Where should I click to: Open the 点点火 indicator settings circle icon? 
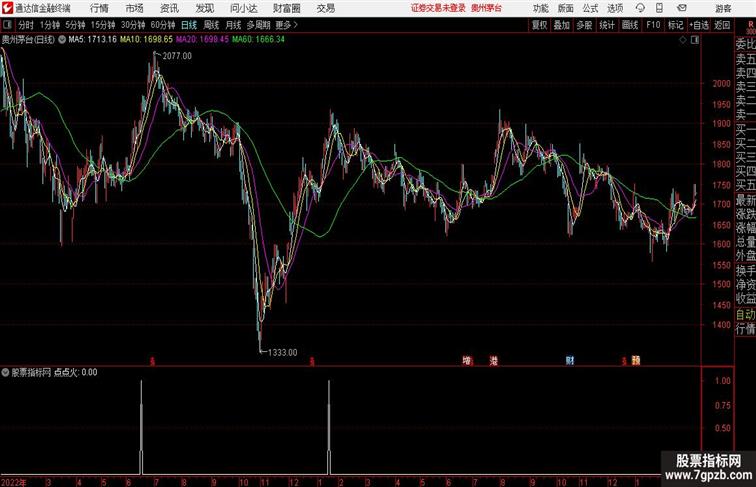coord(5,372)
